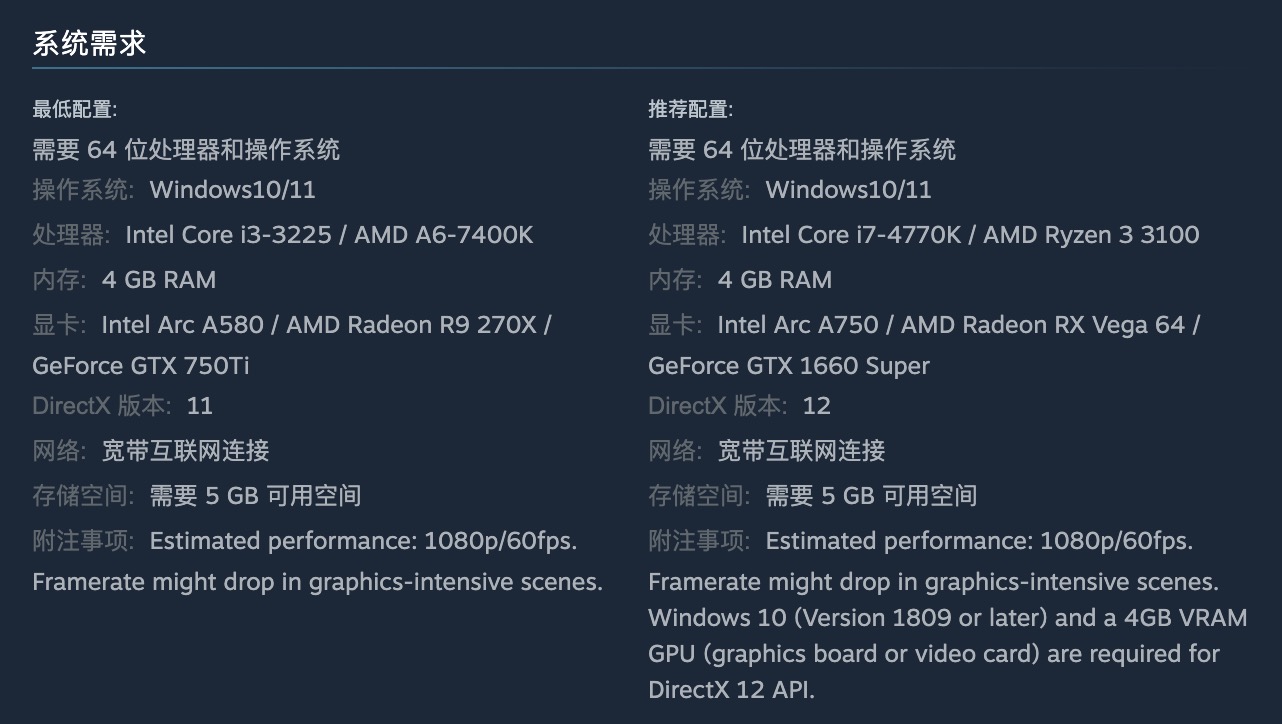Click the 4 GB RAM text under 最低配置

point(159,280)
